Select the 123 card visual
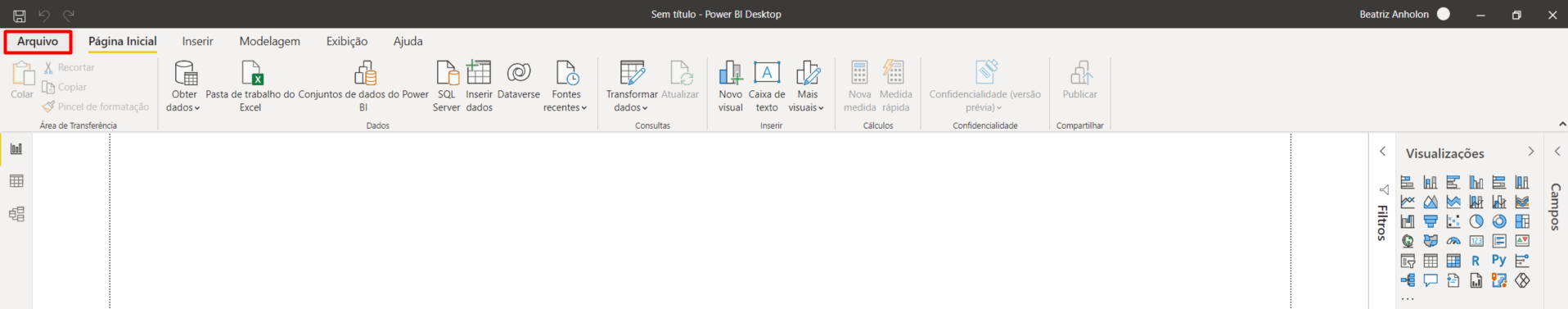 pyautogui.click(x=1476, y=241)
